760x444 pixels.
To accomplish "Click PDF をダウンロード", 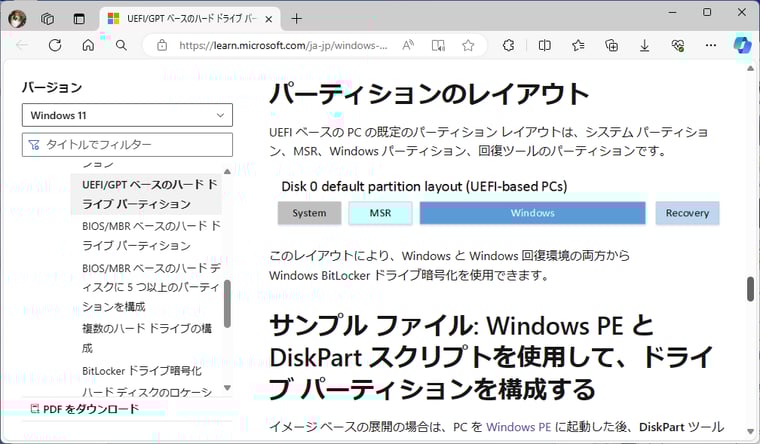I will [x=85, y=409].
